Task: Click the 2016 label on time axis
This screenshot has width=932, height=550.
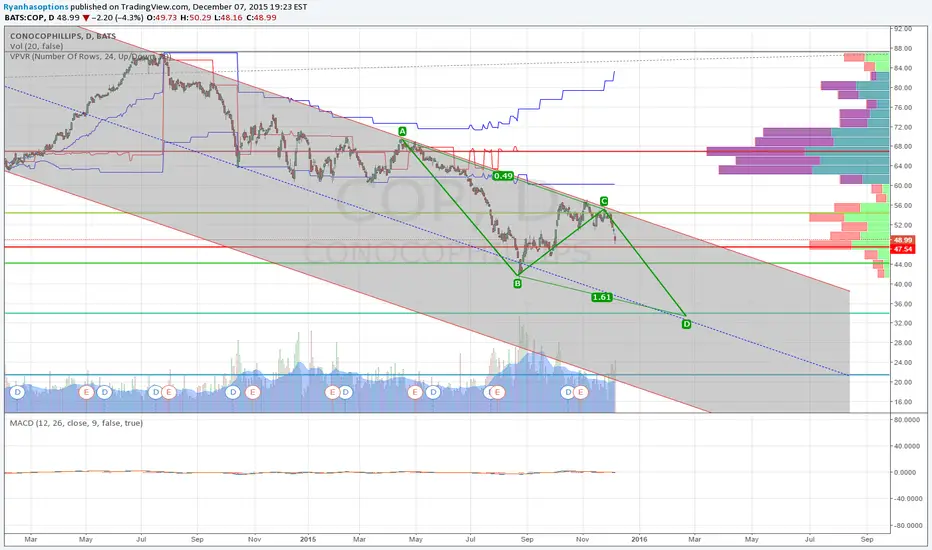Action: [x=639, y=540]
